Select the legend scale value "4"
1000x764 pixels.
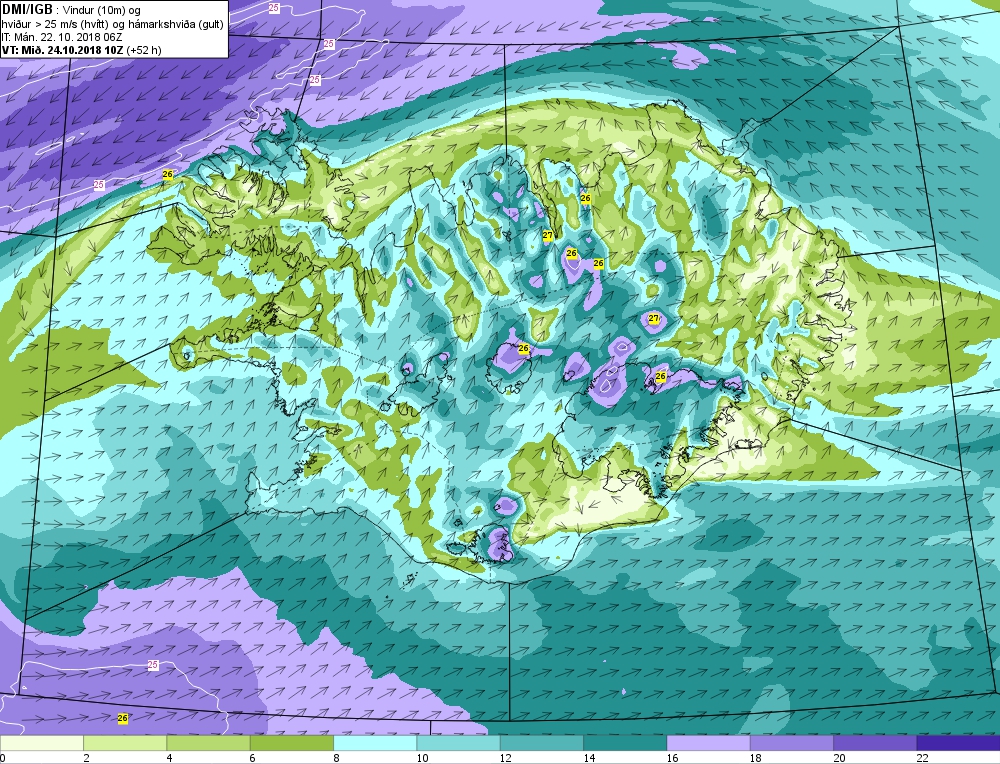(170, 758)
